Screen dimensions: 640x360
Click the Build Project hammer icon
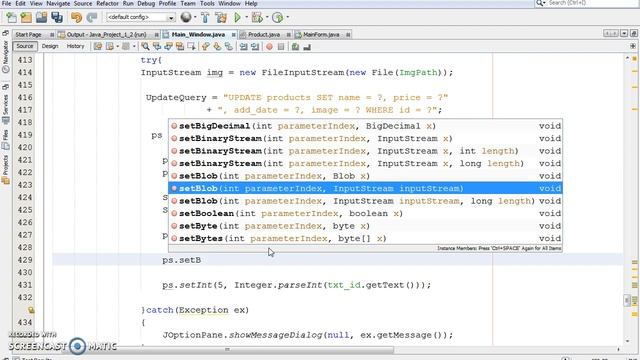click(x=205, y=17)
